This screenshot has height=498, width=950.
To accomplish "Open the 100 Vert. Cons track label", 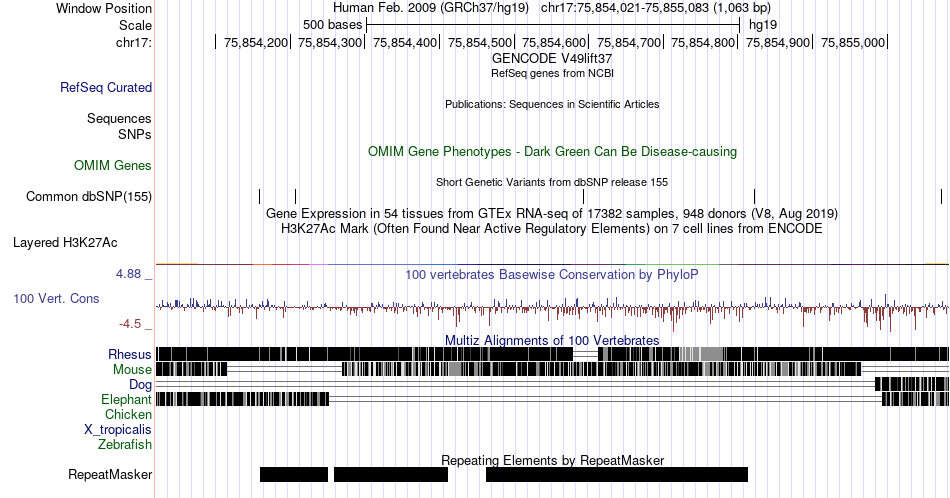I will [x=56, y=298].
